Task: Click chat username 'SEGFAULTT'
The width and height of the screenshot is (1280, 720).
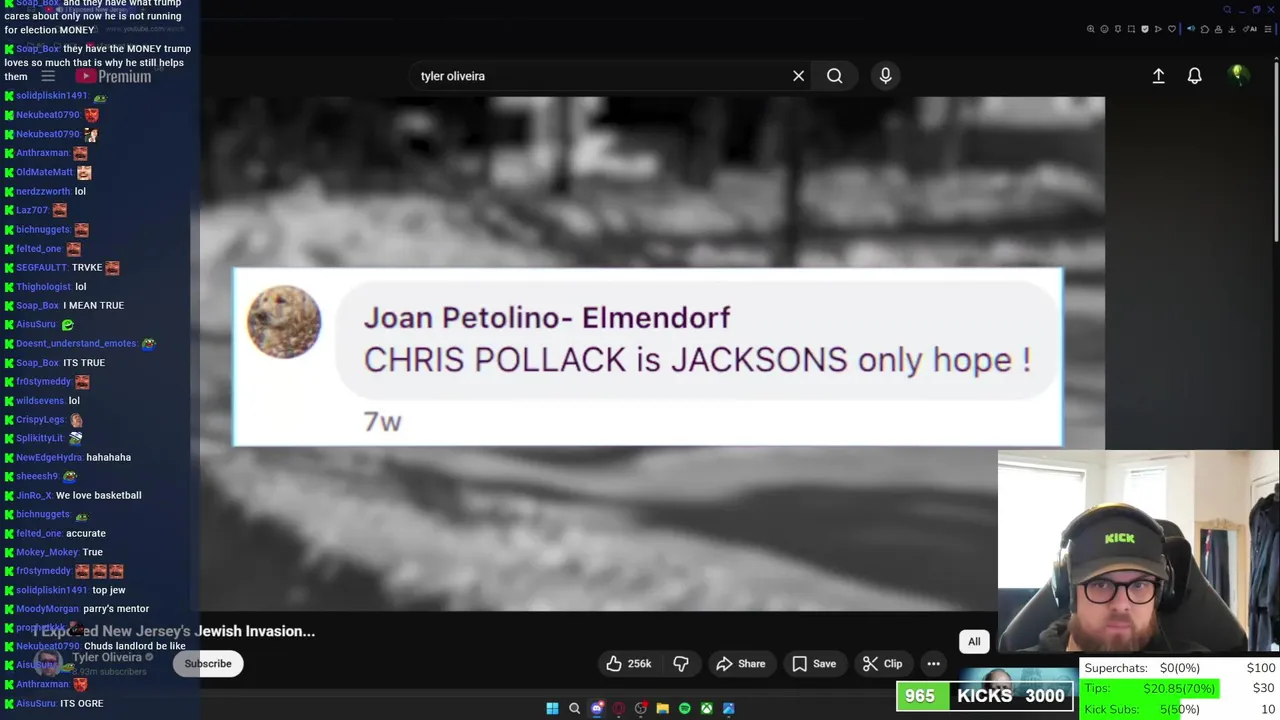Action: click(41, 267)
